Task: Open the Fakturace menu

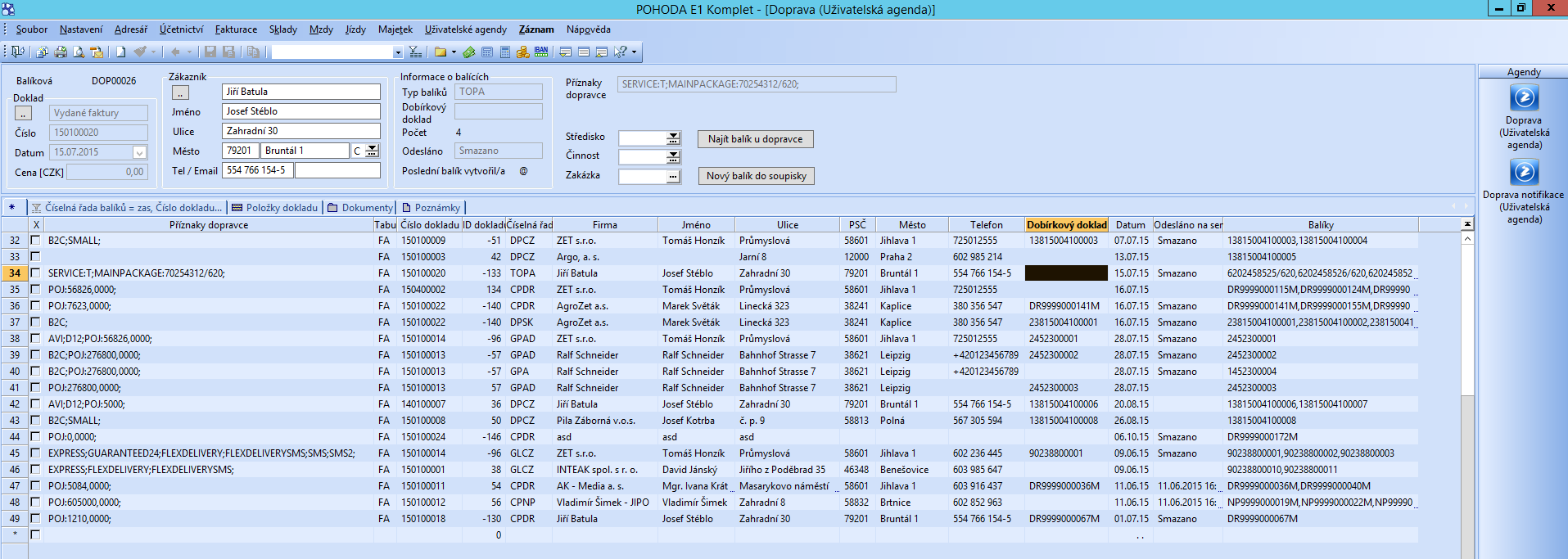Action: click(x=236, y=29)
